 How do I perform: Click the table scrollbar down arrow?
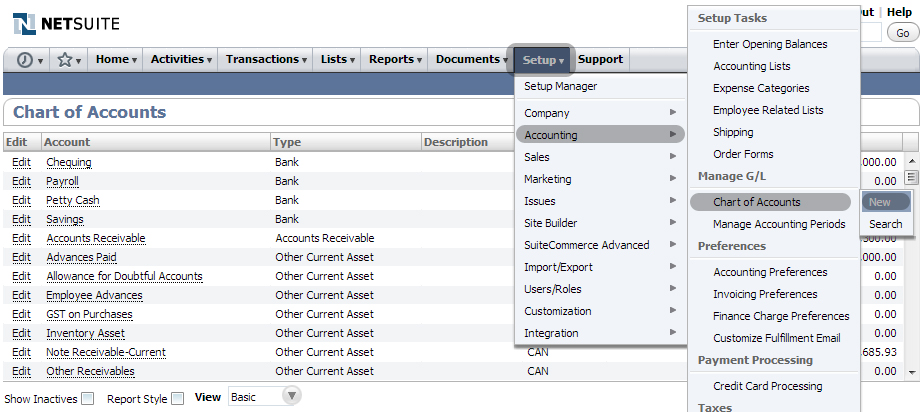[x=912, y=372]
